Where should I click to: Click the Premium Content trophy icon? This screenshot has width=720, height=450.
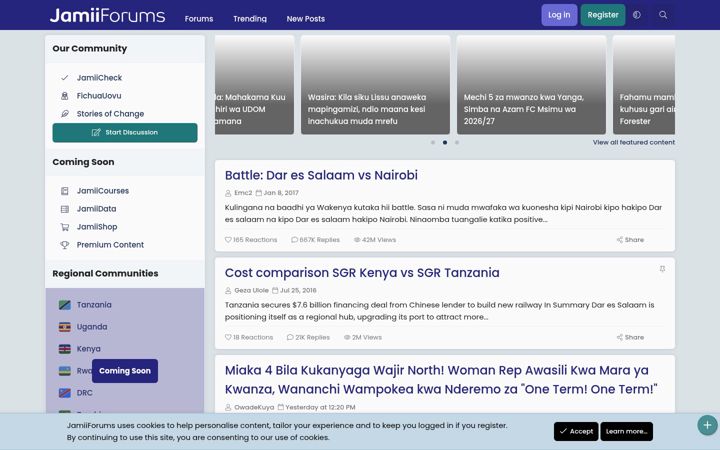click(64, 245)
